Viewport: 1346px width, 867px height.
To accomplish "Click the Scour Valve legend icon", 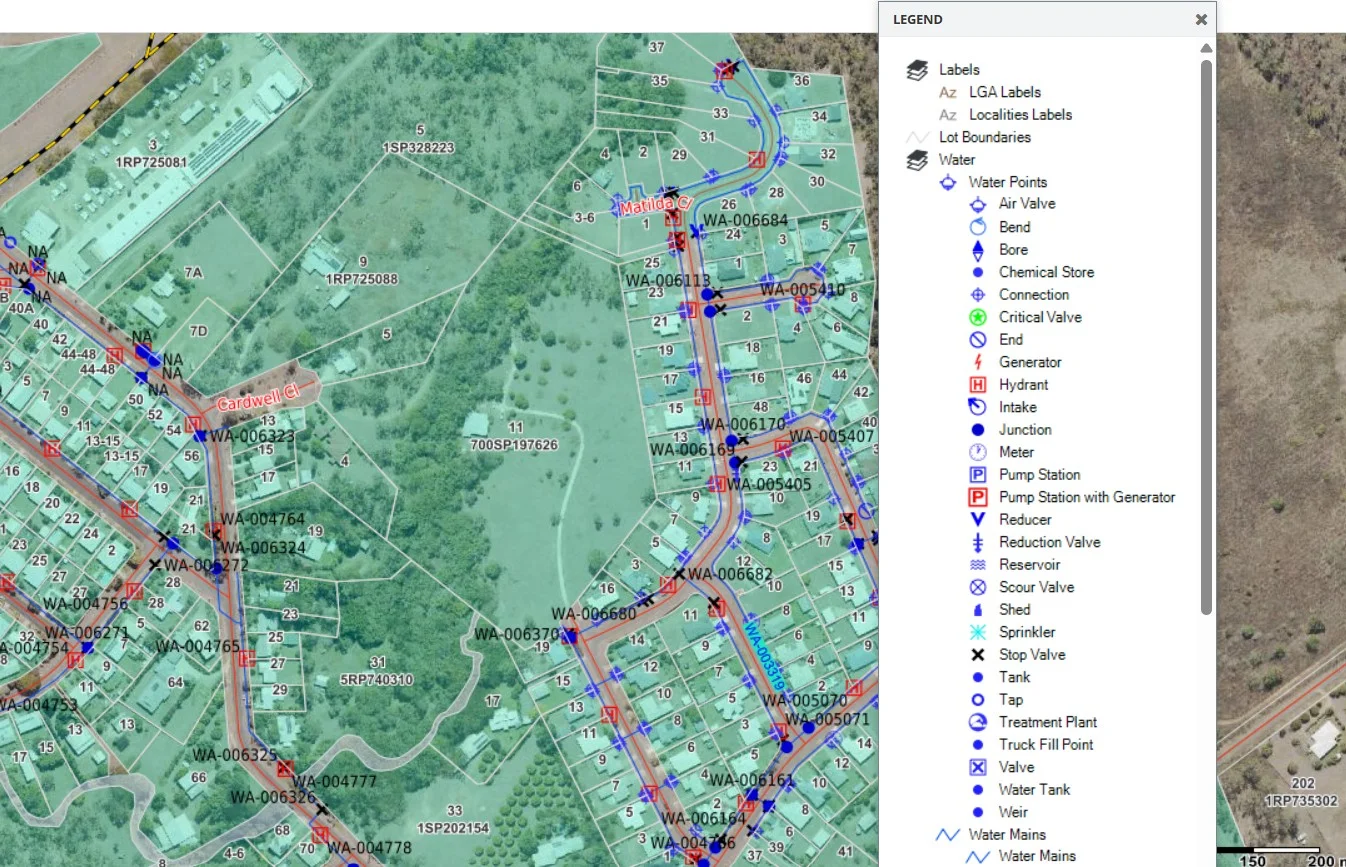I will [x=978, y=587].
